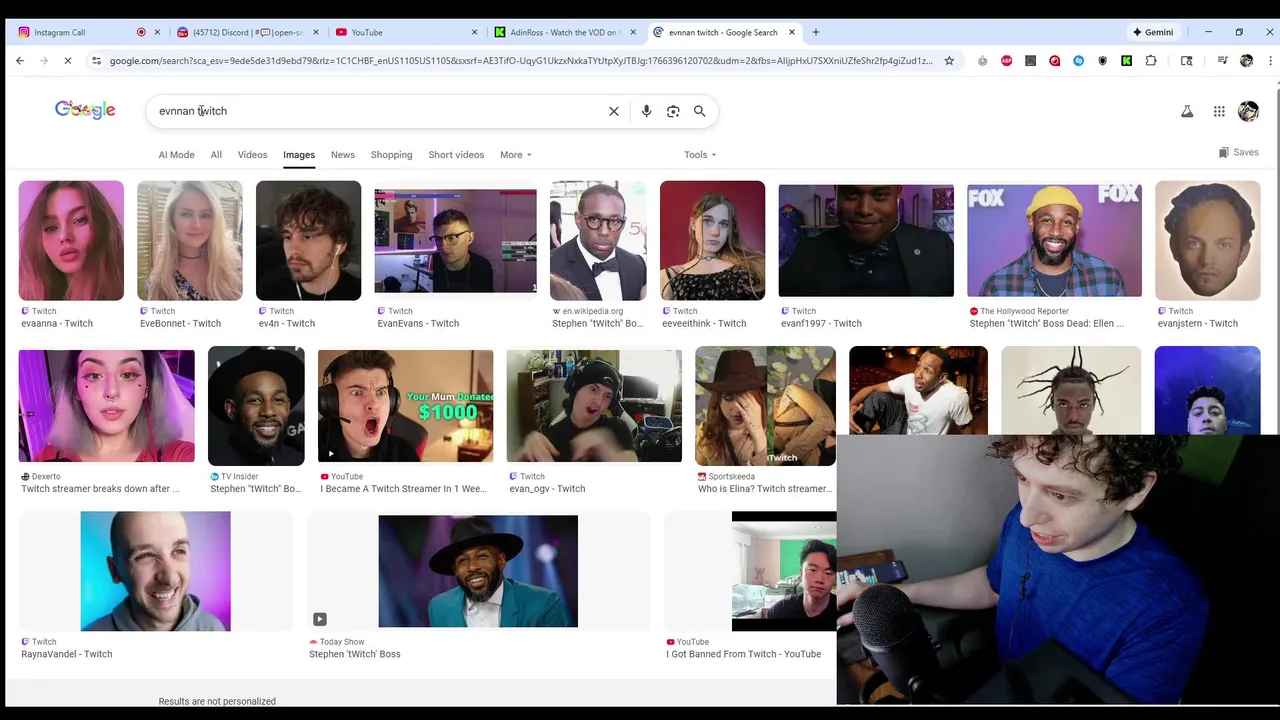Open the Sportskeeda Elina image result
This screenshot has height=720, width=1280.
[x=765, y=405]
